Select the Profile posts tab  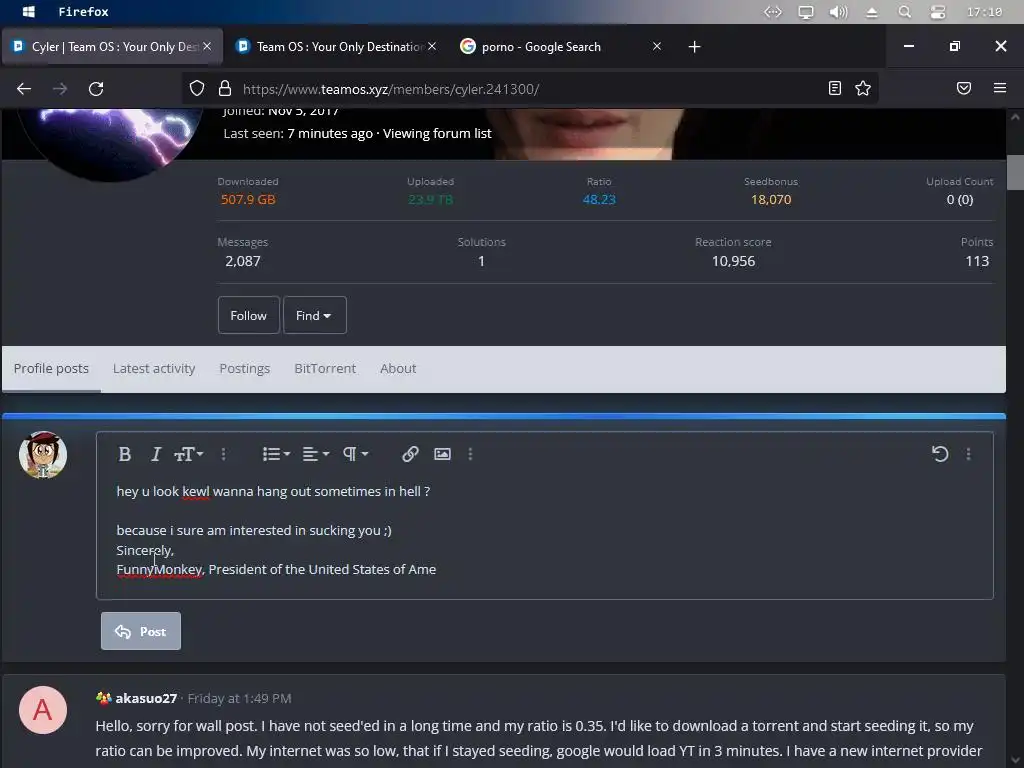pos(51,368)
